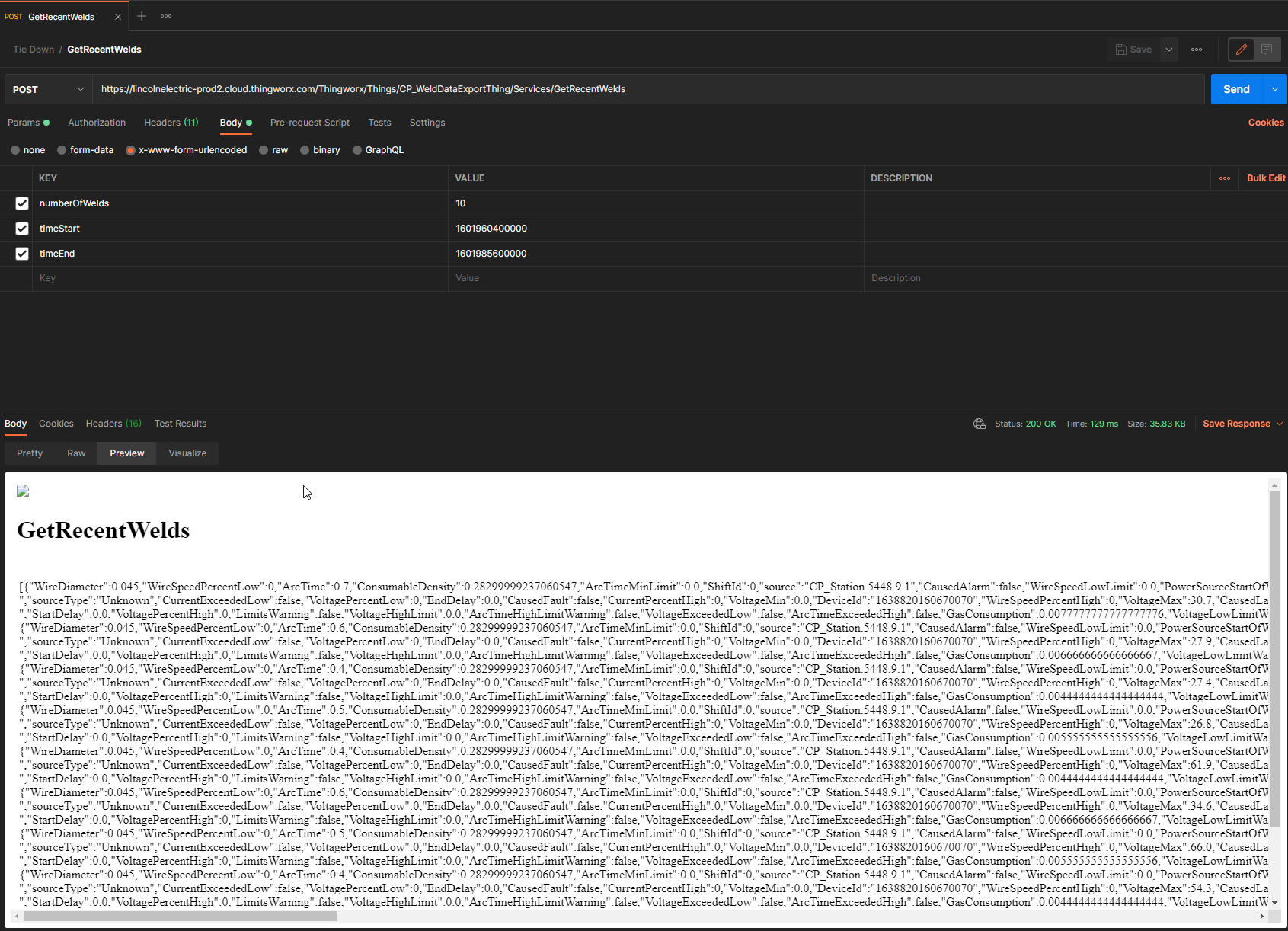Click the network globe icon near Status
Viewport: 1288px width, 931px height.
click(980, 424)
